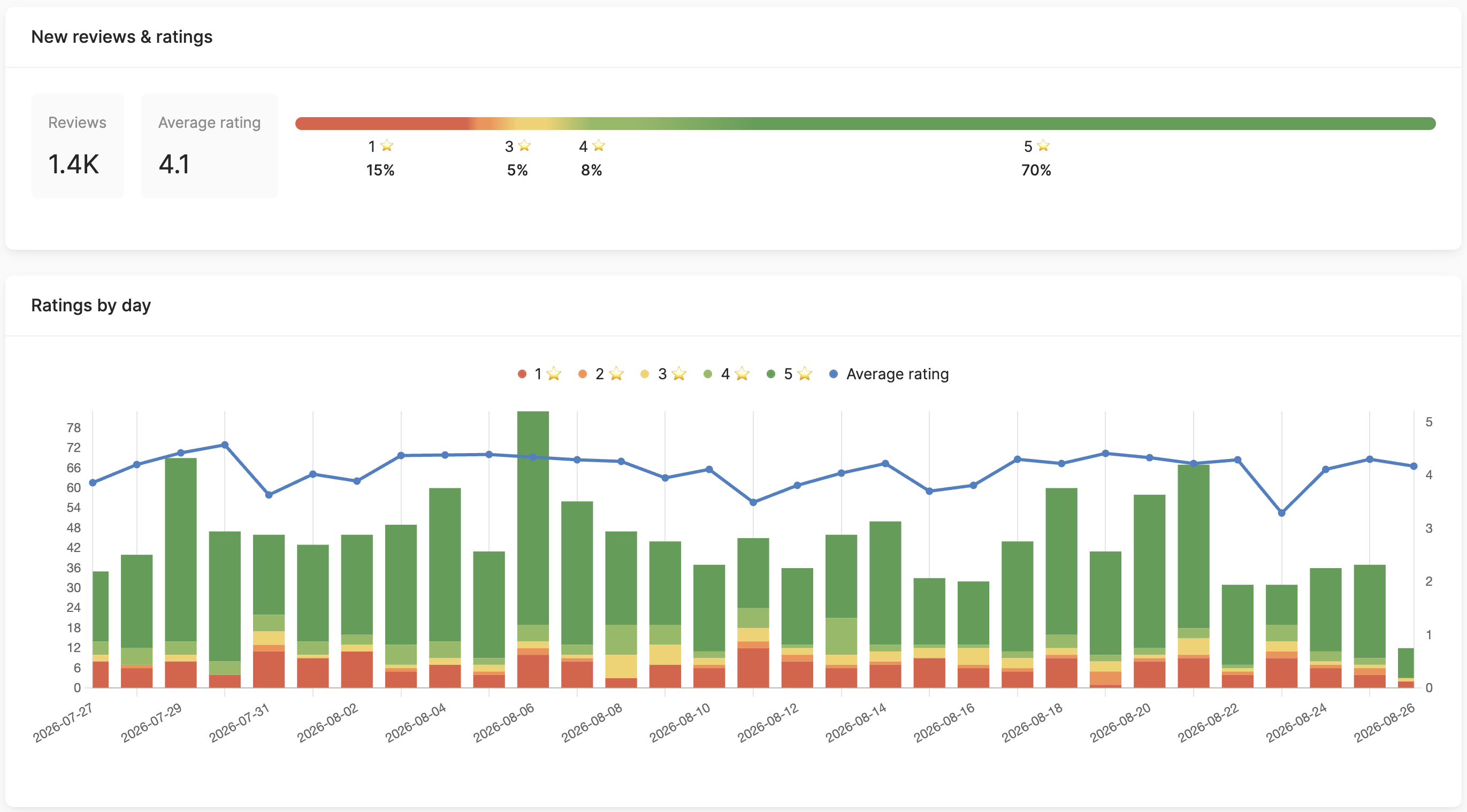1467x812 pixels.
Task: Click the left y-axis value 78
Action: (x=74, y=427)
